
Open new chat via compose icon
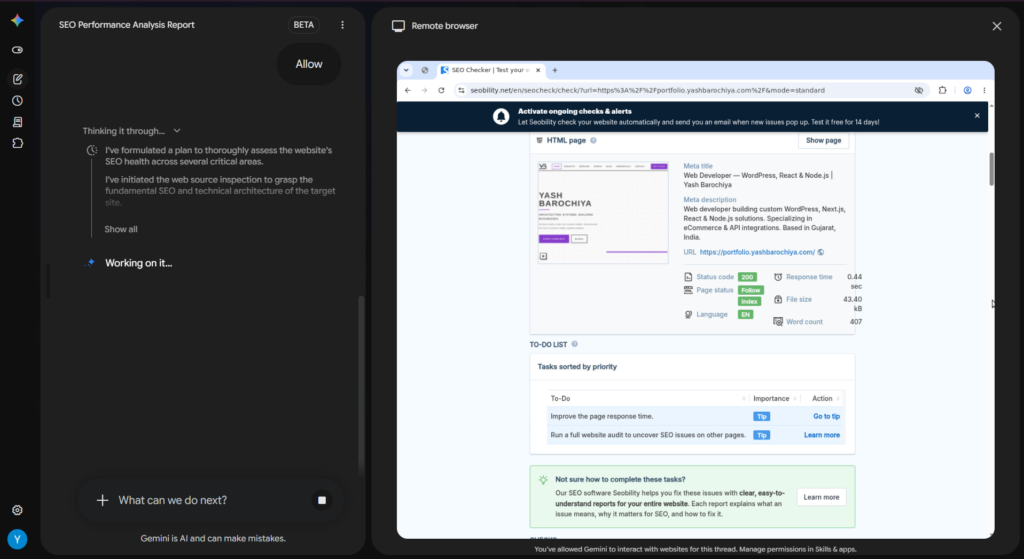pyautogui.click(x=18, y=79)
